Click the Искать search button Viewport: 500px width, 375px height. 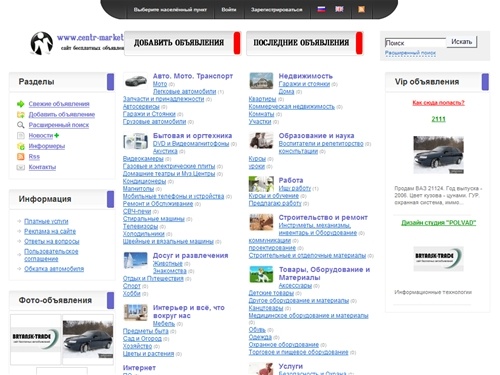(462, 42)
